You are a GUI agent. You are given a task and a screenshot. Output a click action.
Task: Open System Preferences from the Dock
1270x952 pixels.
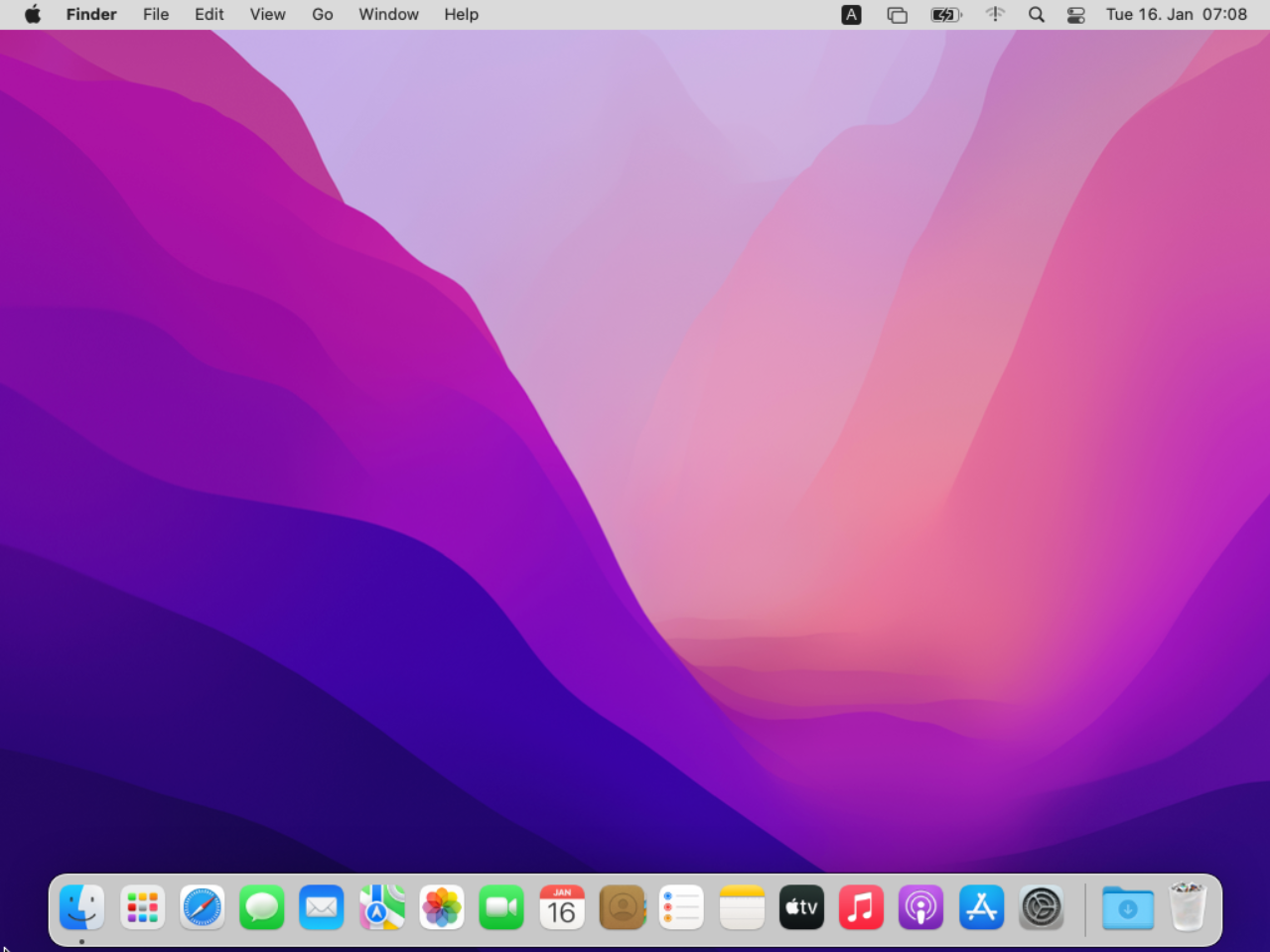(1042, 906)
